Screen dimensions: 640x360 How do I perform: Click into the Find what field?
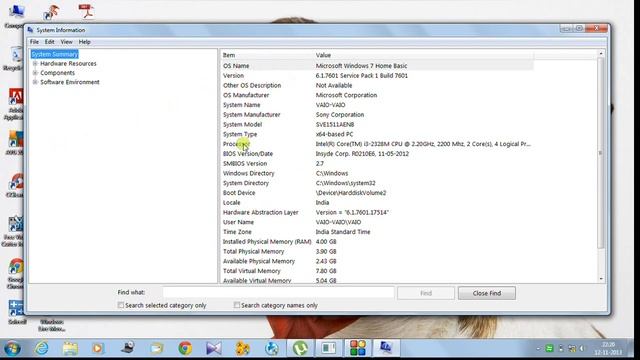(x=278, y=292)
